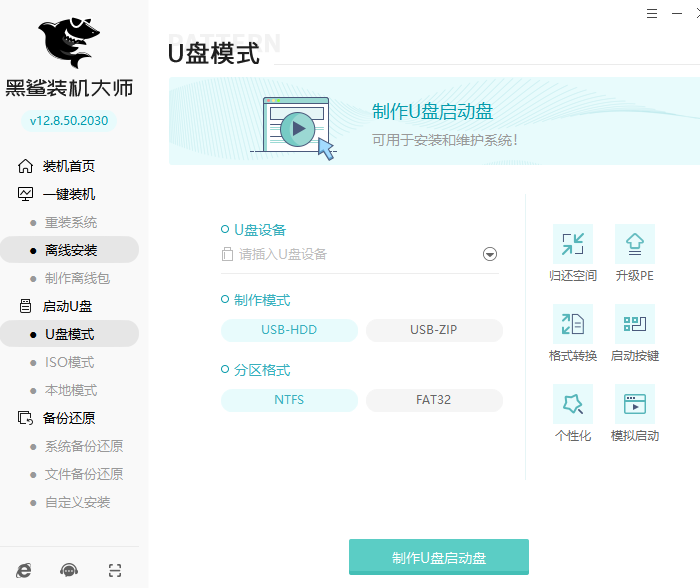This screenshot has height=588, width=700.
Task: Select USB-ZIP creation mode
Action: coord(434,330)
